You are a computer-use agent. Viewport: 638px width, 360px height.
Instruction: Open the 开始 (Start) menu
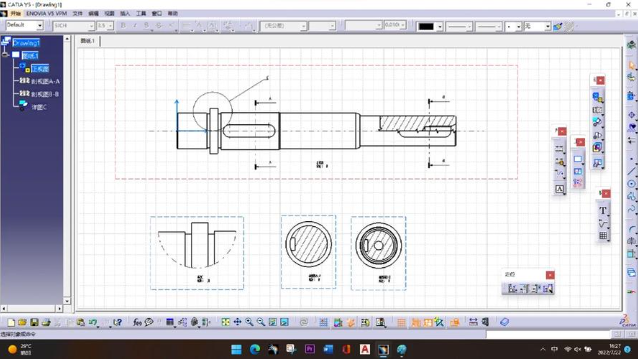pos(15,13)
